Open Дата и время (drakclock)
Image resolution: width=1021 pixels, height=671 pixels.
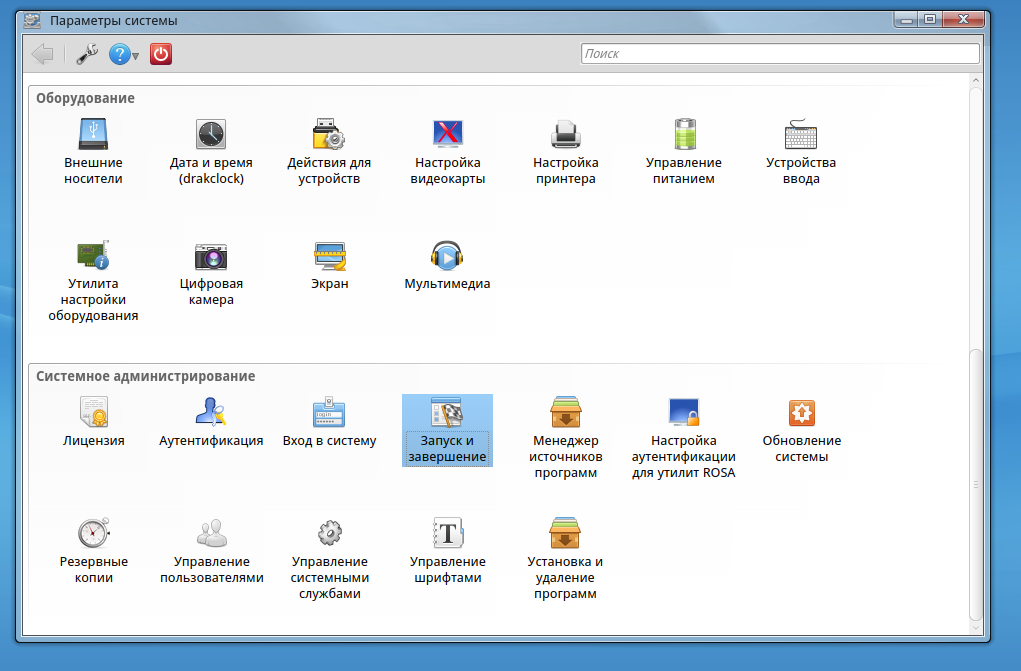coord(211,151)
